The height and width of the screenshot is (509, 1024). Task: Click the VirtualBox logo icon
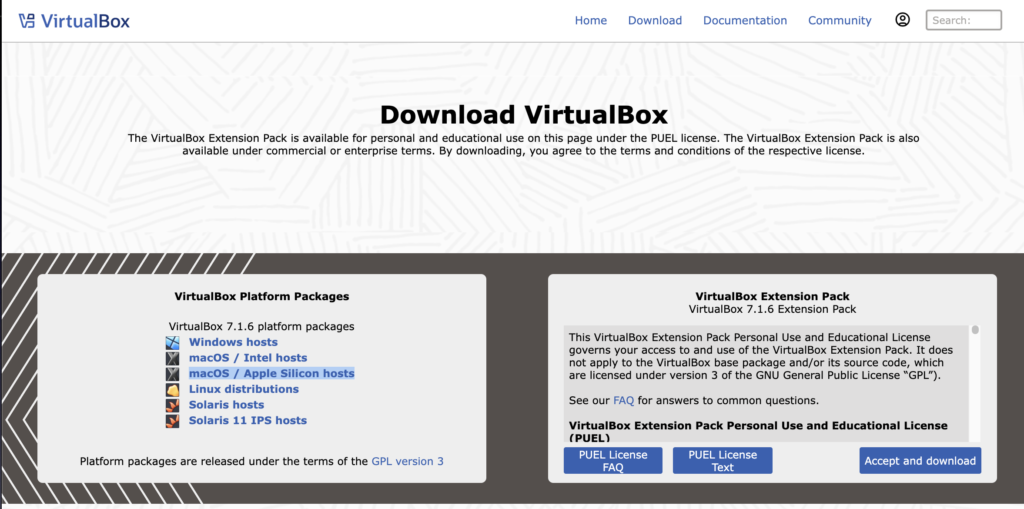pos(27,21)
